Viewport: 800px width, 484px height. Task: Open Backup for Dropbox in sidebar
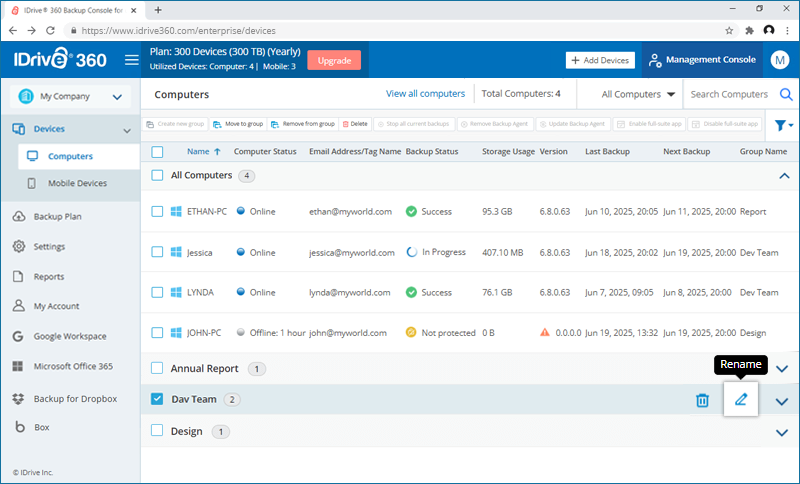click(75, 399)
